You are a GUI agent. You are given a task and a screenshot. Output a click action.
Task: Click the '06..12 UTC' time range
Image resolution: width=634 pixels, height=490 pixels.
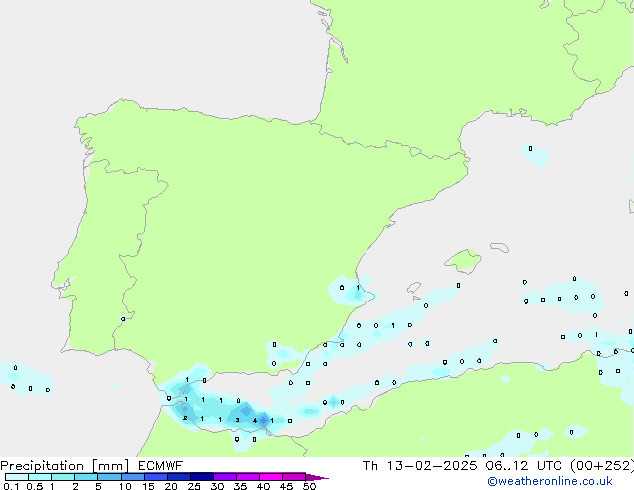[x=524, y=466]
